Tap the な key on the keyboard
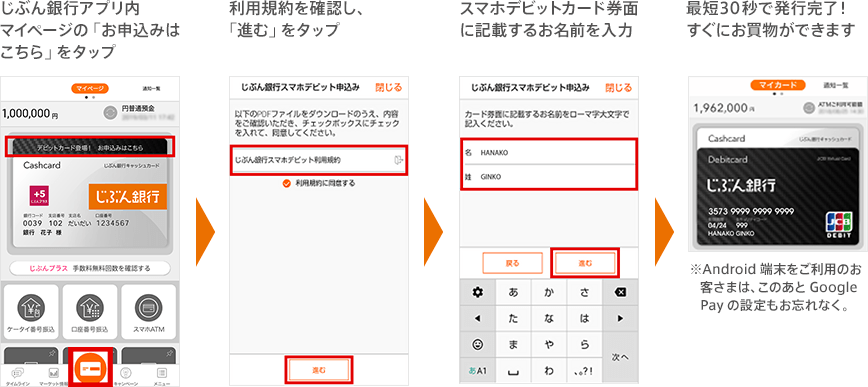 tap(549, 318)
